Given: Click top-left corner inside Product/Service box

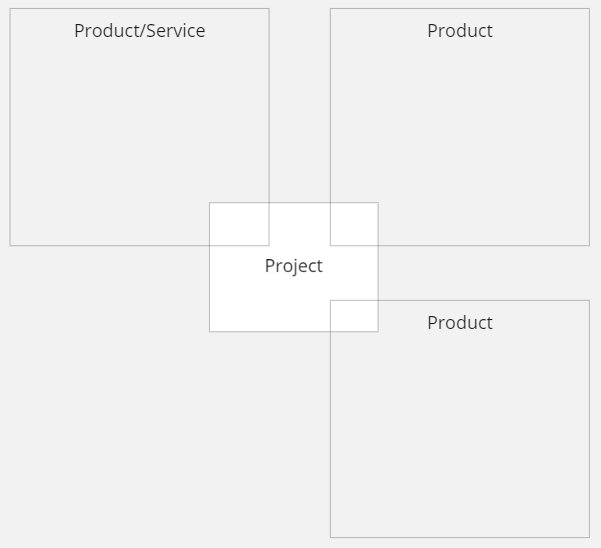Looking at the screenshot, I should pyautogui.click(x=17, y=16).
